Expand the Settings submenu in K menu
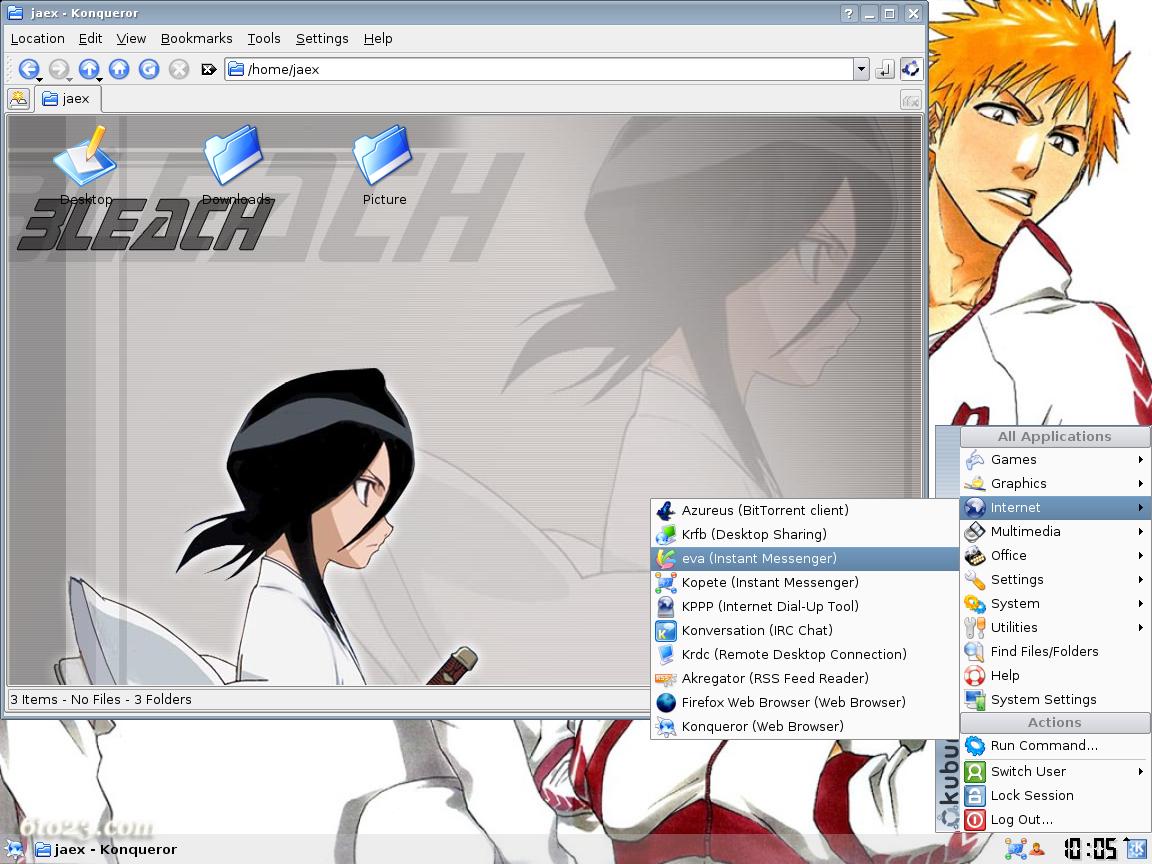This screenshot has height=864, width=1152. (1055, 580)
